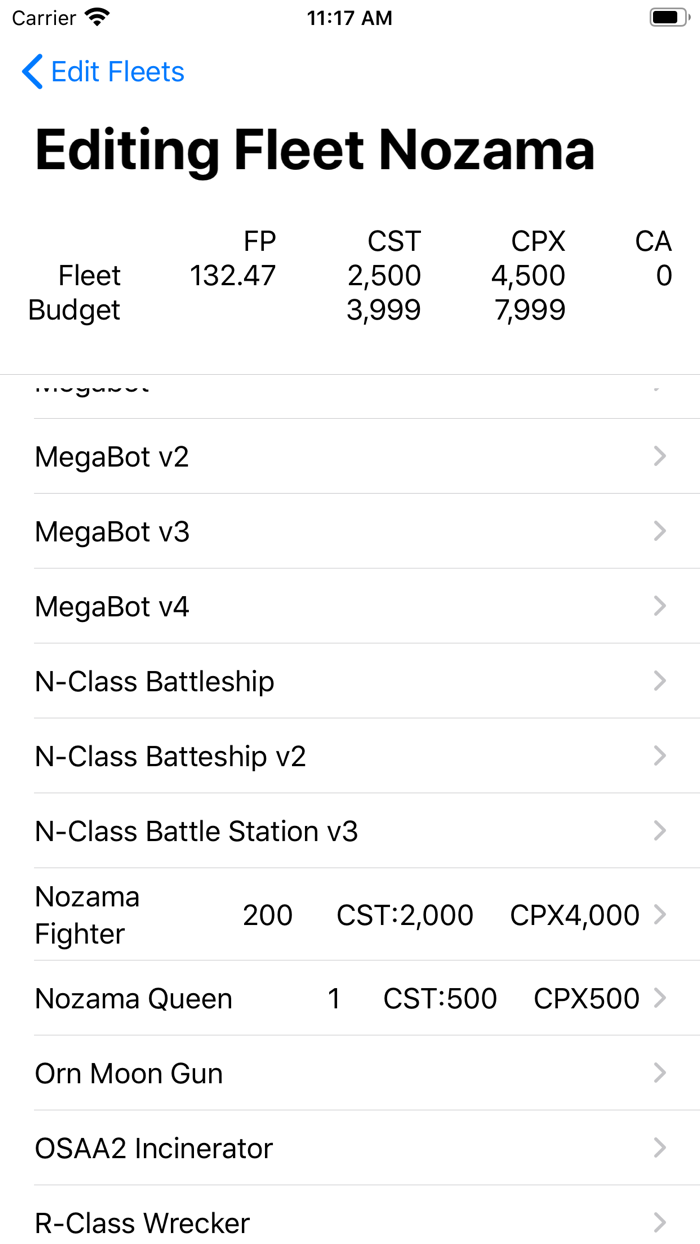
Task: Tap N-Class Battleship disclosure arrow
Action: [x=659, y=681]
